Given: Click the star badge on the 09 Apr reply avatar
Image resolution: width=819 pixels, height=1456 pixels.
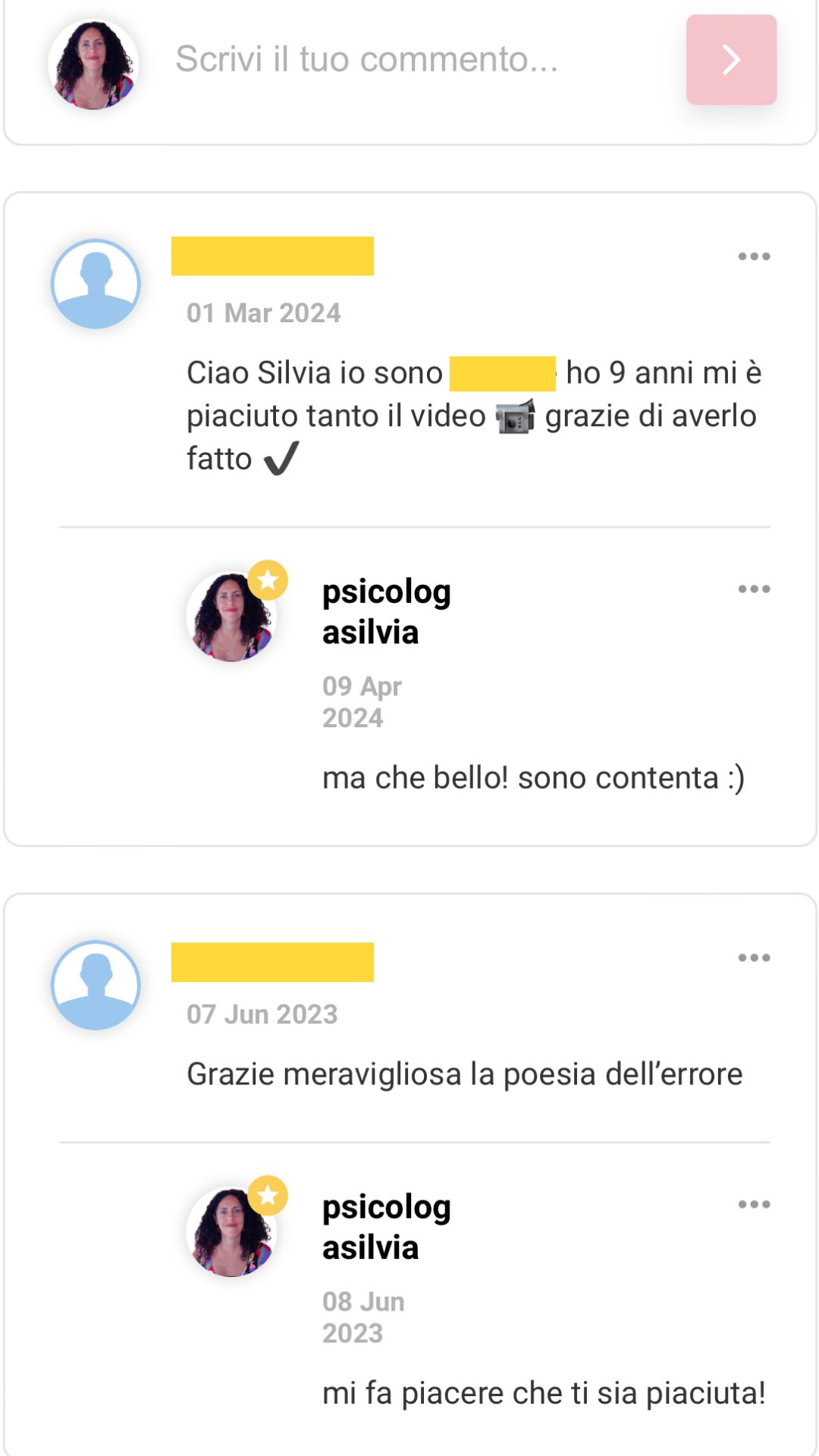Looking at the screenshot, I should click(268, 580).
